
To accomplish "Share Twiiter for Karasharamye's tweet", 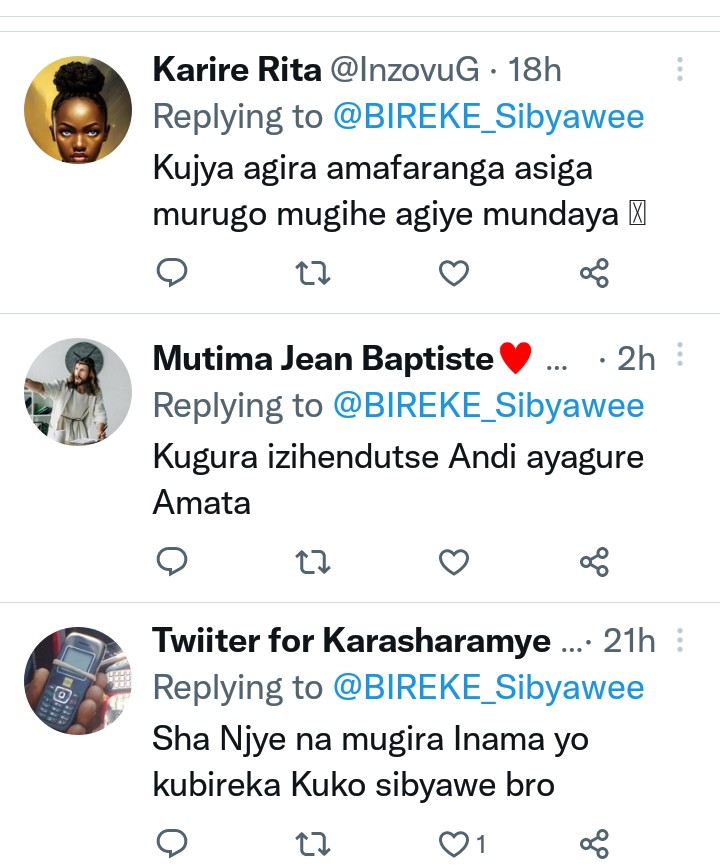I will point(595,844).
